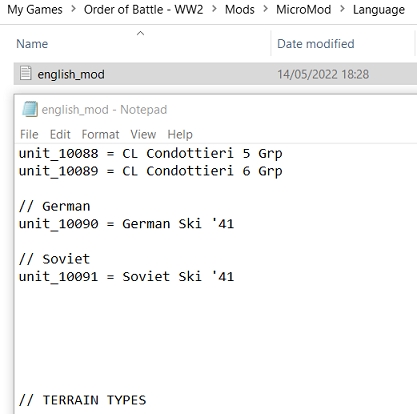Sort files by Name column header
Viewport: 417px width, 414px height.
[32, 44]
